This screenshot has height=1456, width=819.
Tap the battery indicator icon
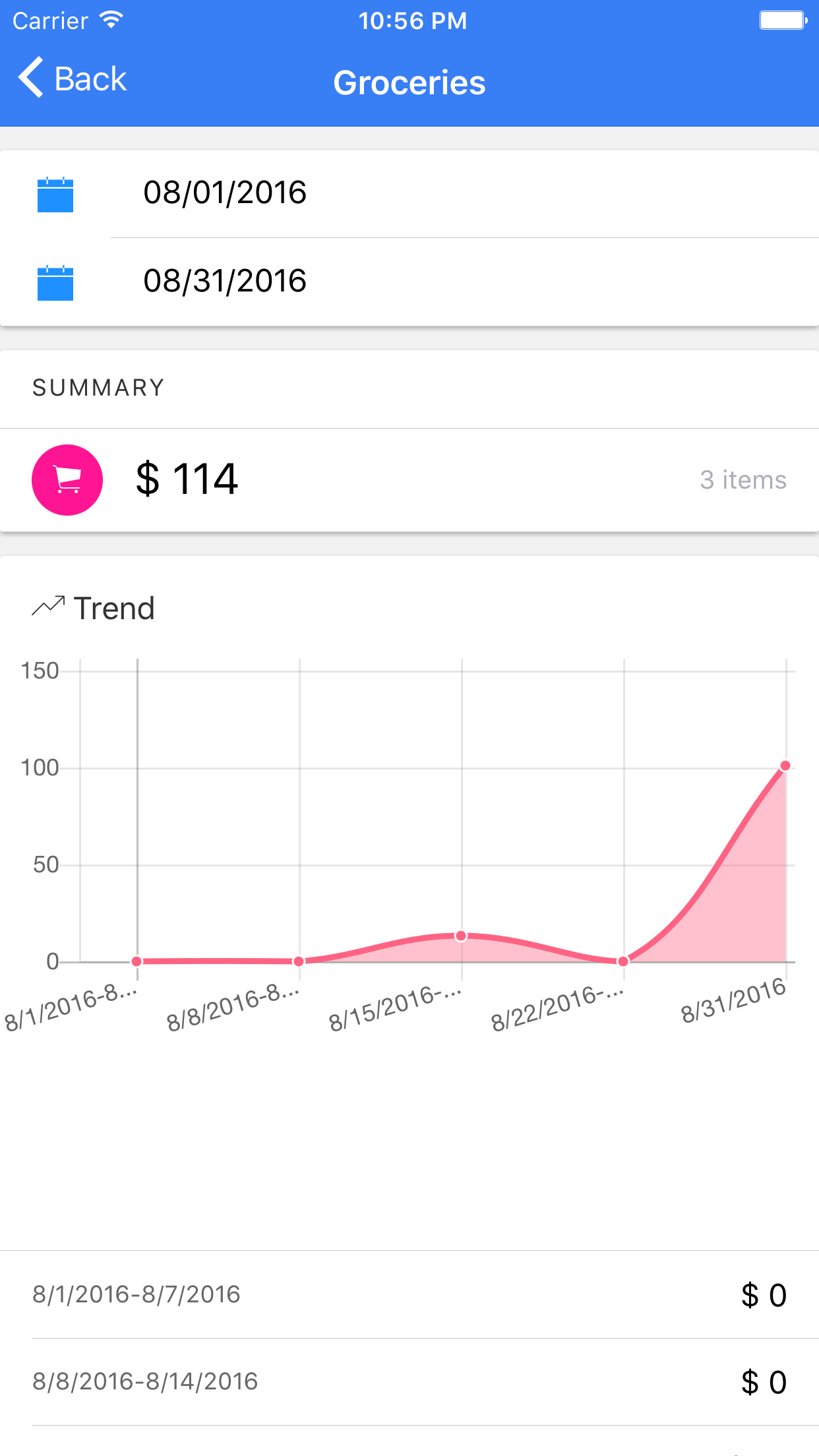783,20
